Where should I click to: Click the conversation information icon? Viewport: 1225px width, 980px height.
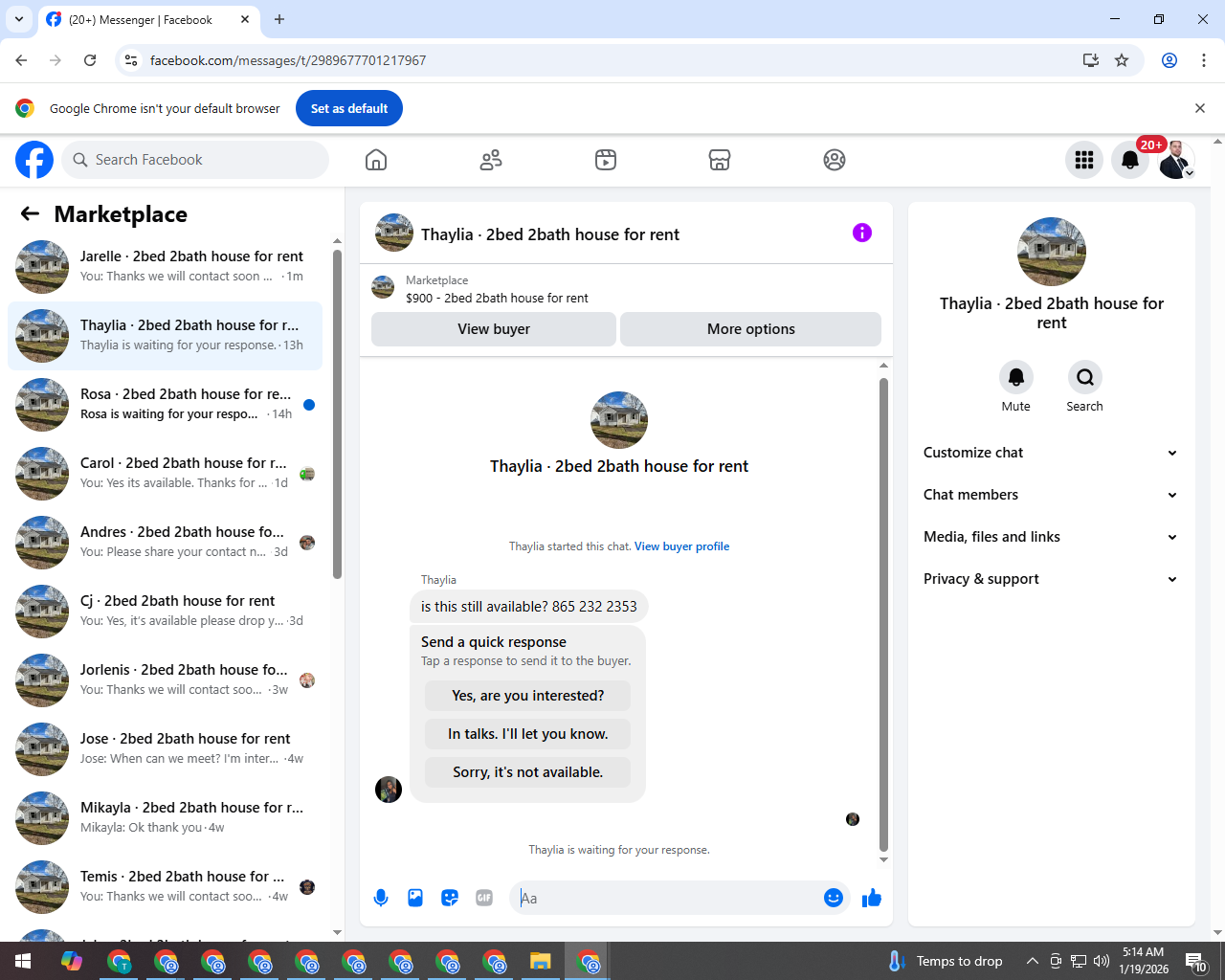[x=862, y=233]
